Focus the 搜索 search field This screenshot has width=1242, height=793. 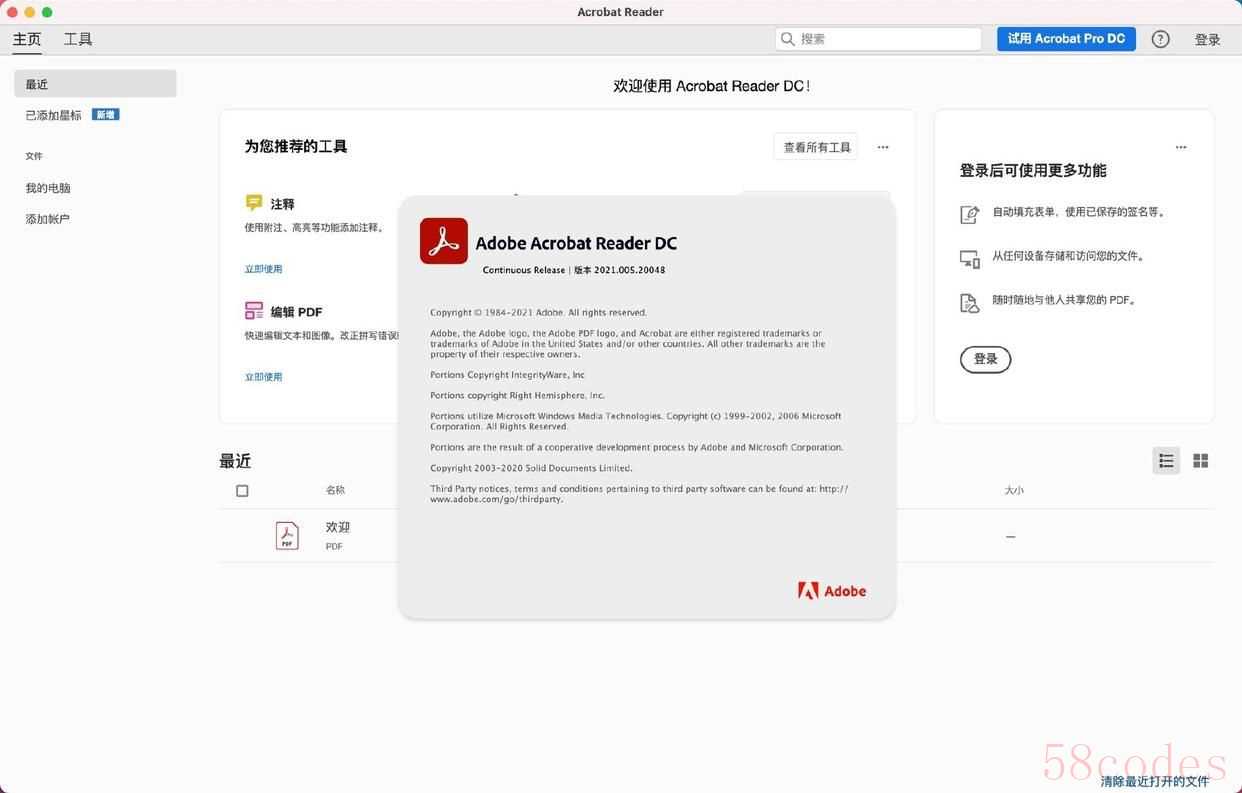878,39
